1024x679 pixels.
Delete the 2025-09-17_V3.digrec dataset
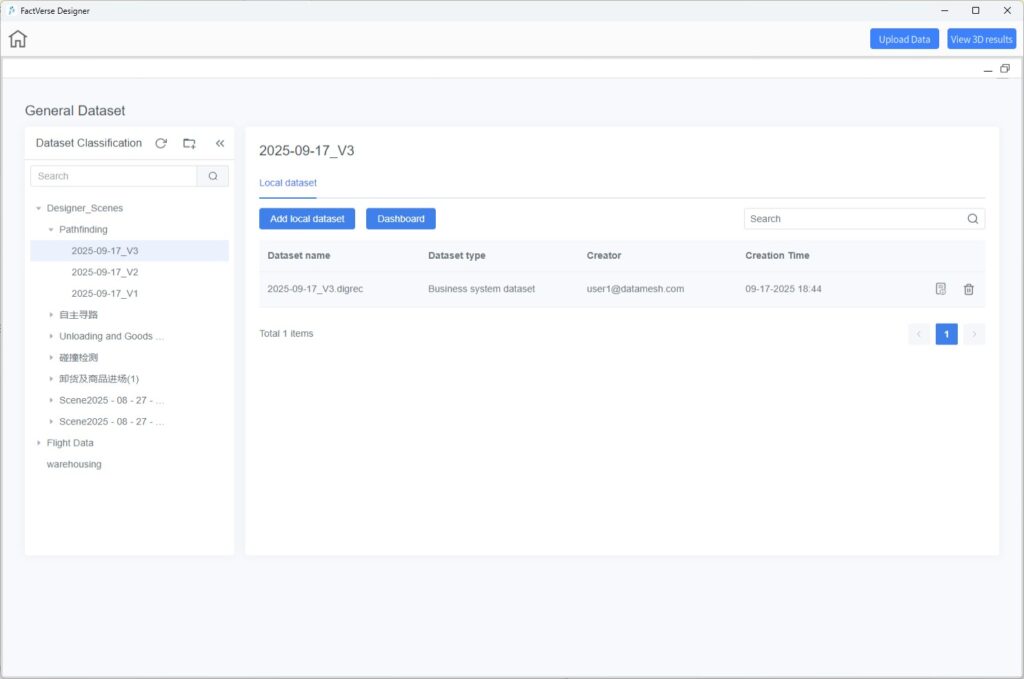point(968,289)
